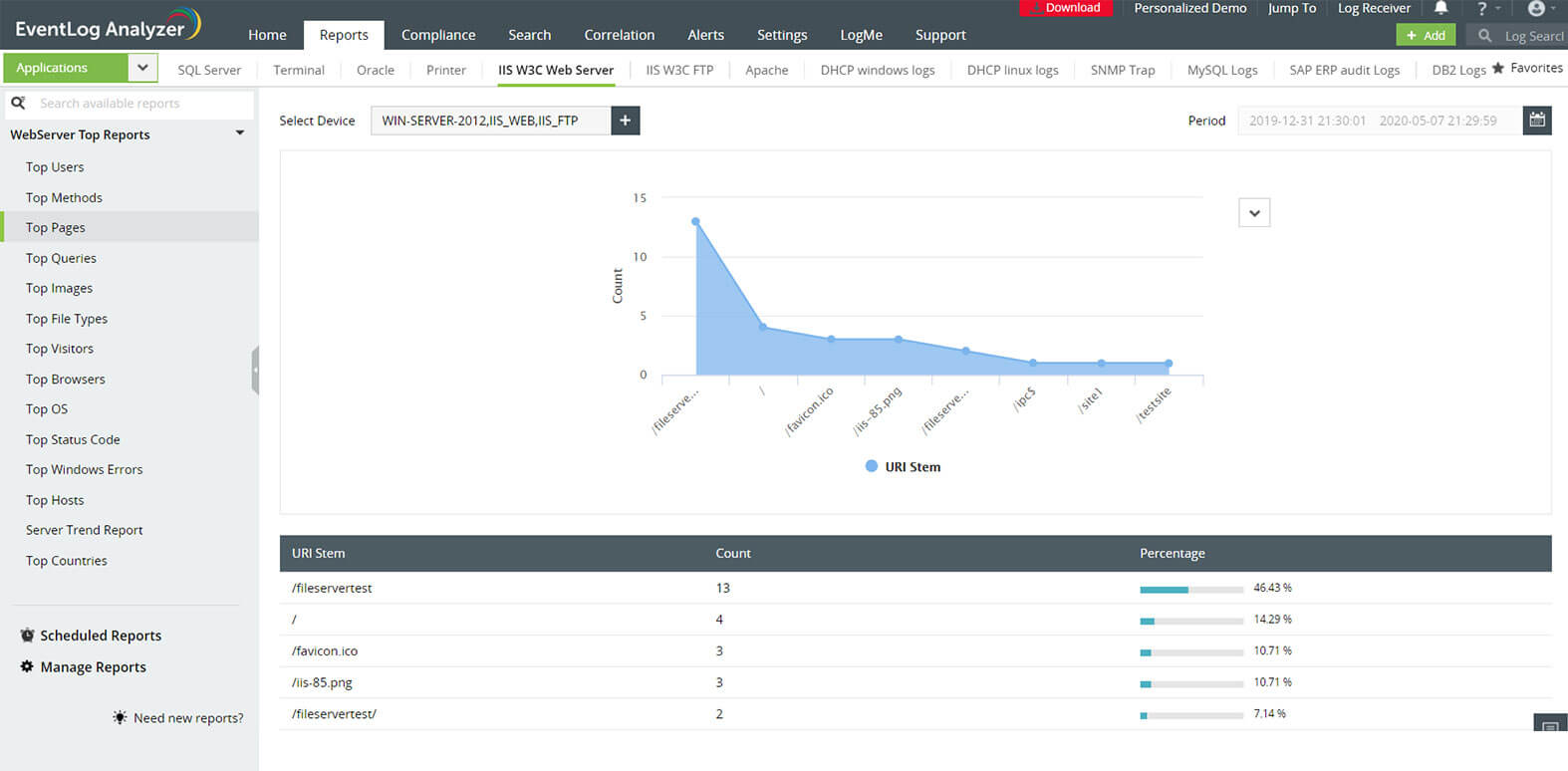1568x771 pixels.
Task: Click the Manage Reports gear icon
Action: tap(27, 666)
